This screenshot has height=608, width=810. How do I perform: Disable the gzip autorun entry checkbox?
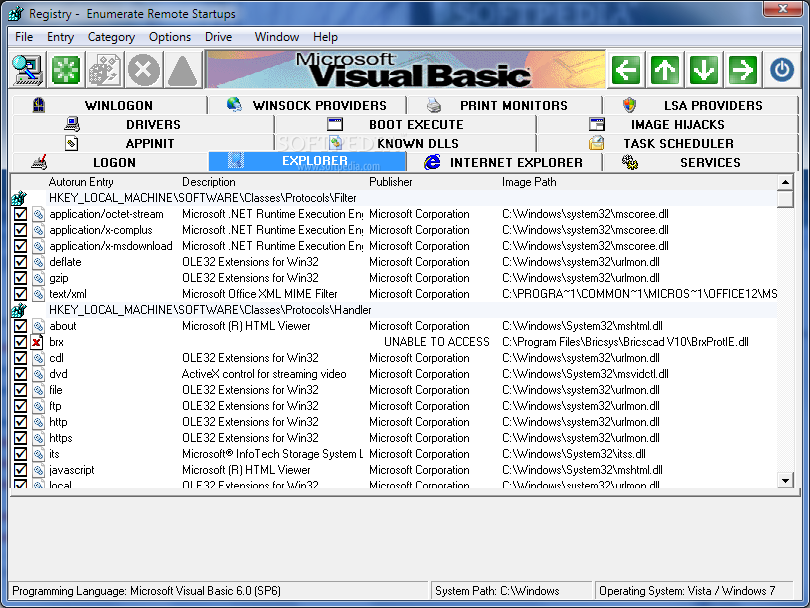(20, 278)
